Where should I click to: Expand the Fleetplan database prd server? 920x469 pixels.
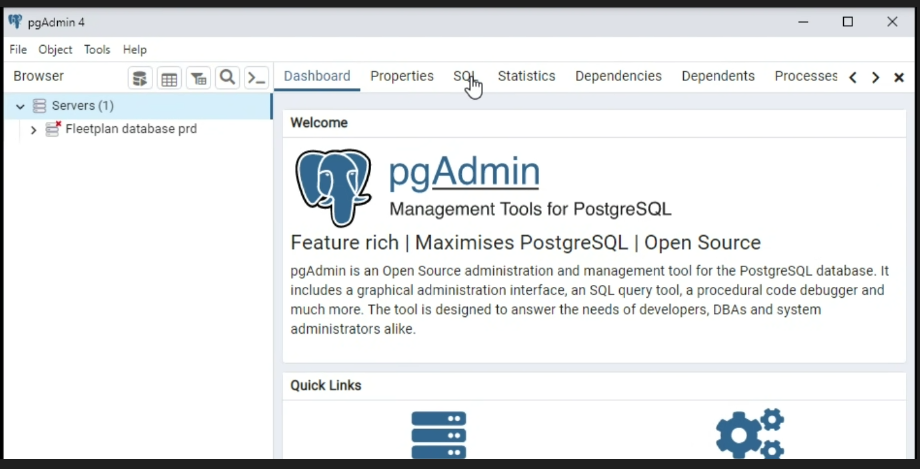(x=33, y=130)
